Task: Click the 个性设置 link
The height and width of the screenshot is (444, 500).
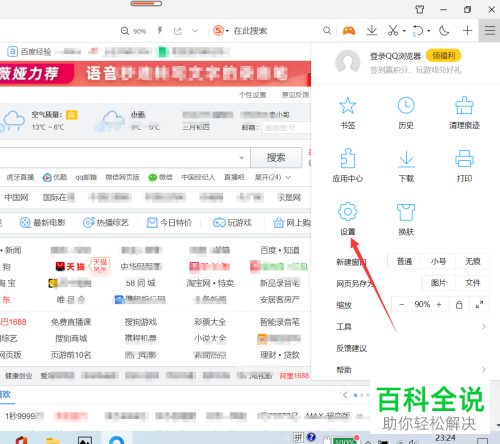Action: click(253, 95)
